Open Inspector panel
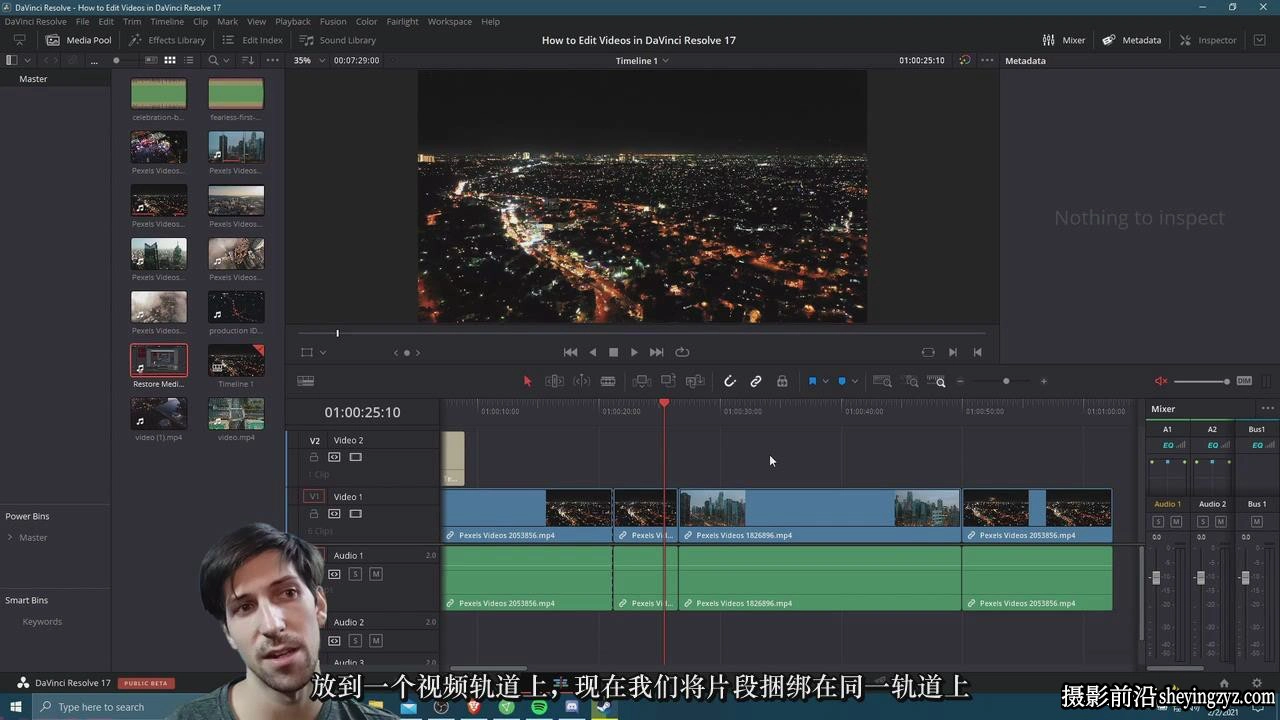 point(1208,40)
